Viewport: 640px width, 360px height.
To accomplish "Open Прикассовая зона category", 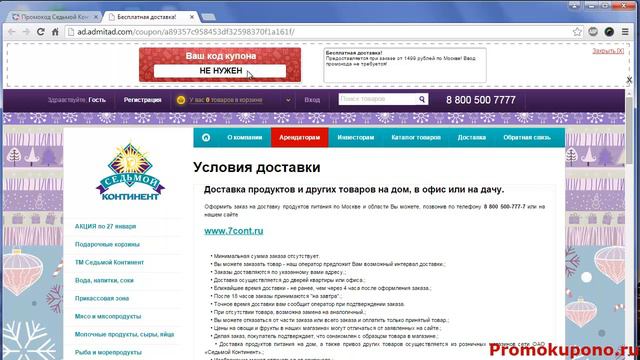I will click(102, 298).
